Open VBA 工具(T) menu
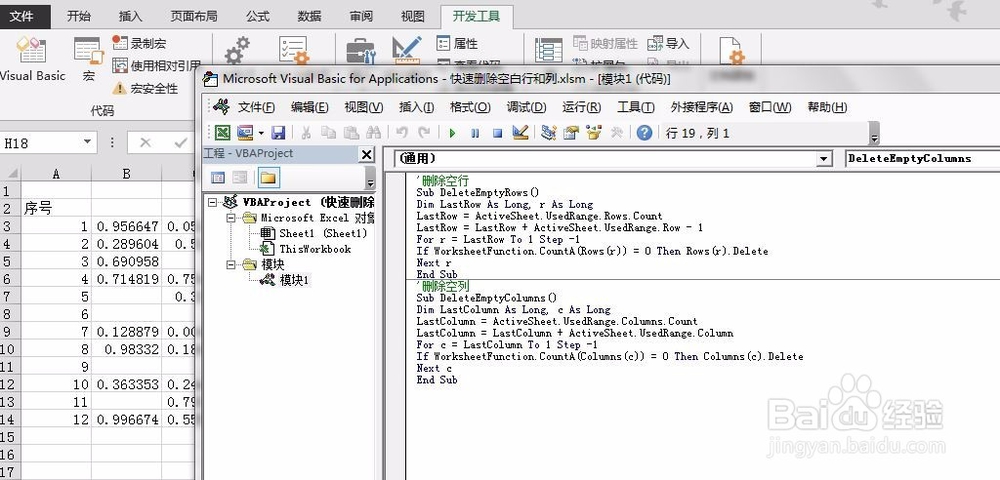The image size is (1000, 480). pos(635,107)
